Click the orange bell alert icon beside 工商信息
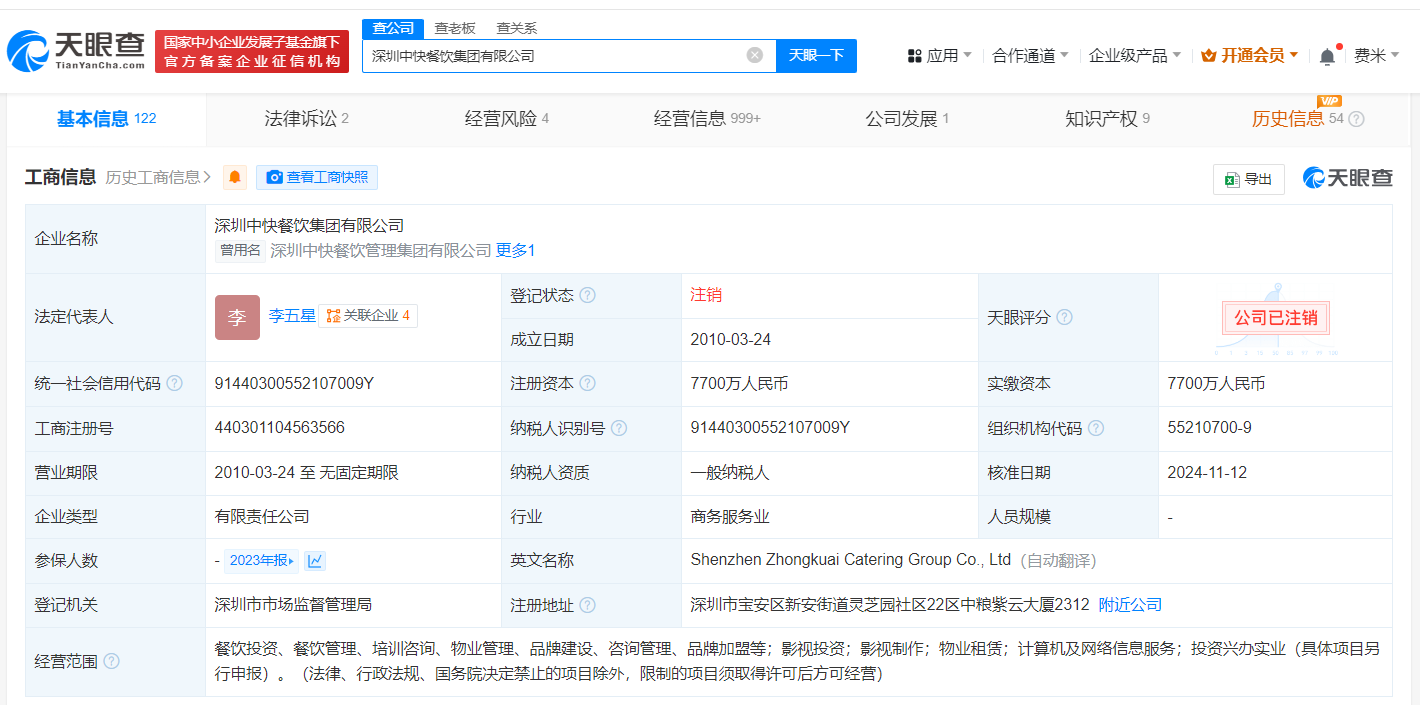Image resolution: width=1420 pixels, height=705 pixels. coord(235,178)
